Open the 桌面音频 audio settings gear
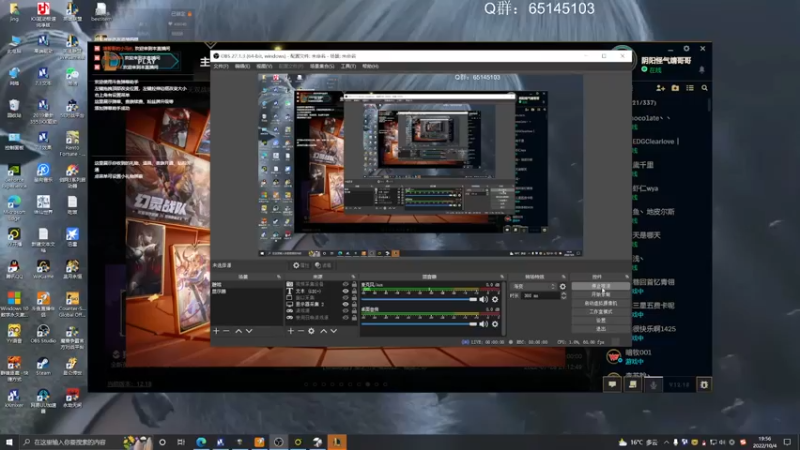 (x=495, y=324)
